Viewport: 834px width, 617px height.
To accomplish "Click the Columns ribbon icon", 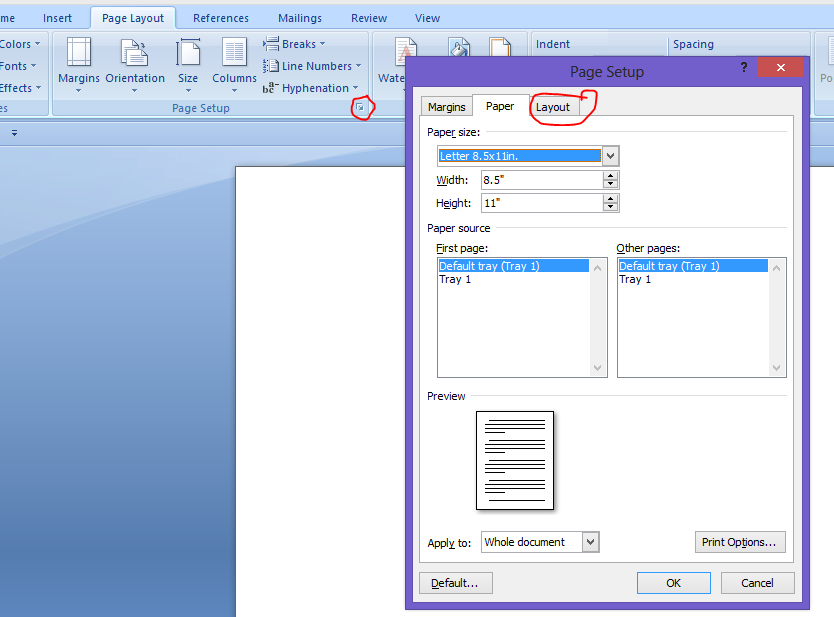I will point(234,62).
